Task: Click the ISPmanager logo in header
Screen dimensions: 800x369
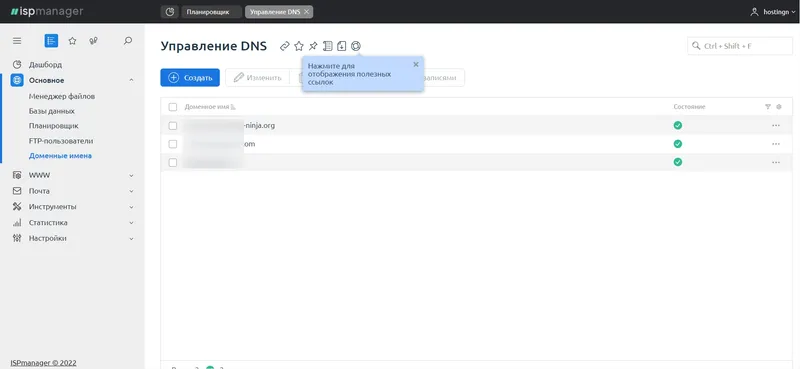Action: click(47, 11)
